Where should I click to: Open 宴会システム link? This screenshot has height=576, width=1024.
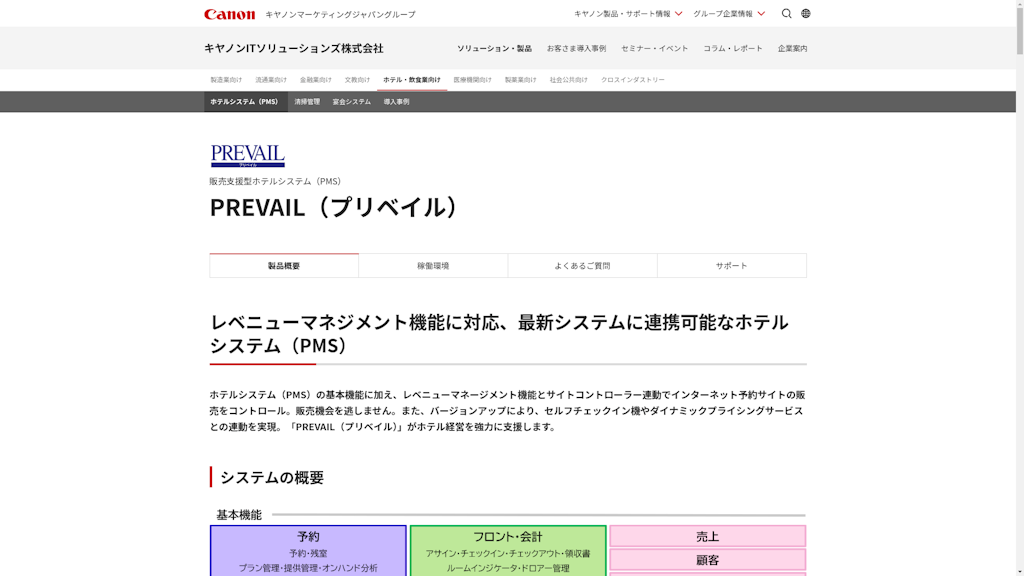351,102
